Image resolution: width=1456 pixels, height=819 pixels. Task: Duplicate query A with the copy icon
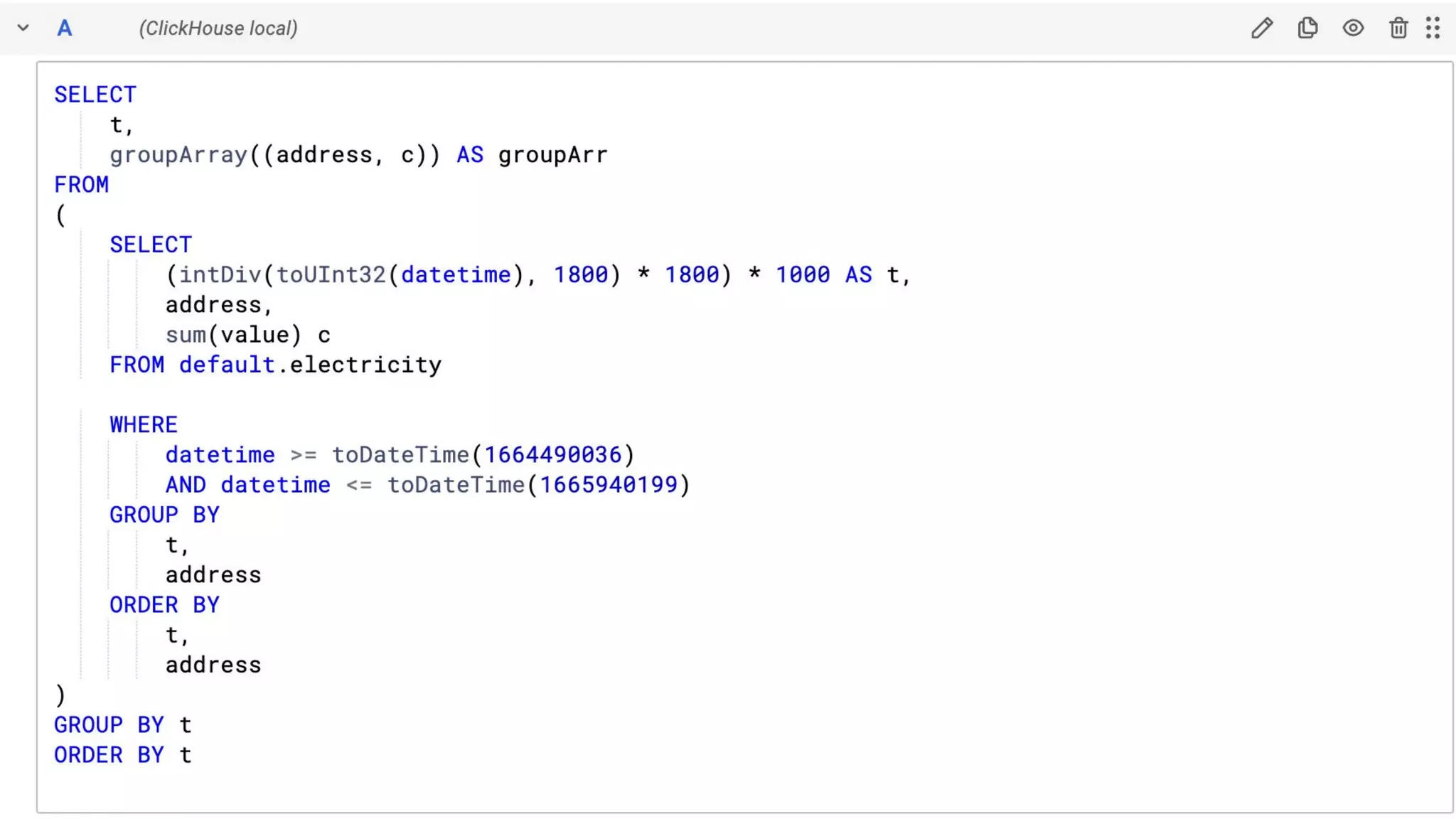tap(1307, 28)
